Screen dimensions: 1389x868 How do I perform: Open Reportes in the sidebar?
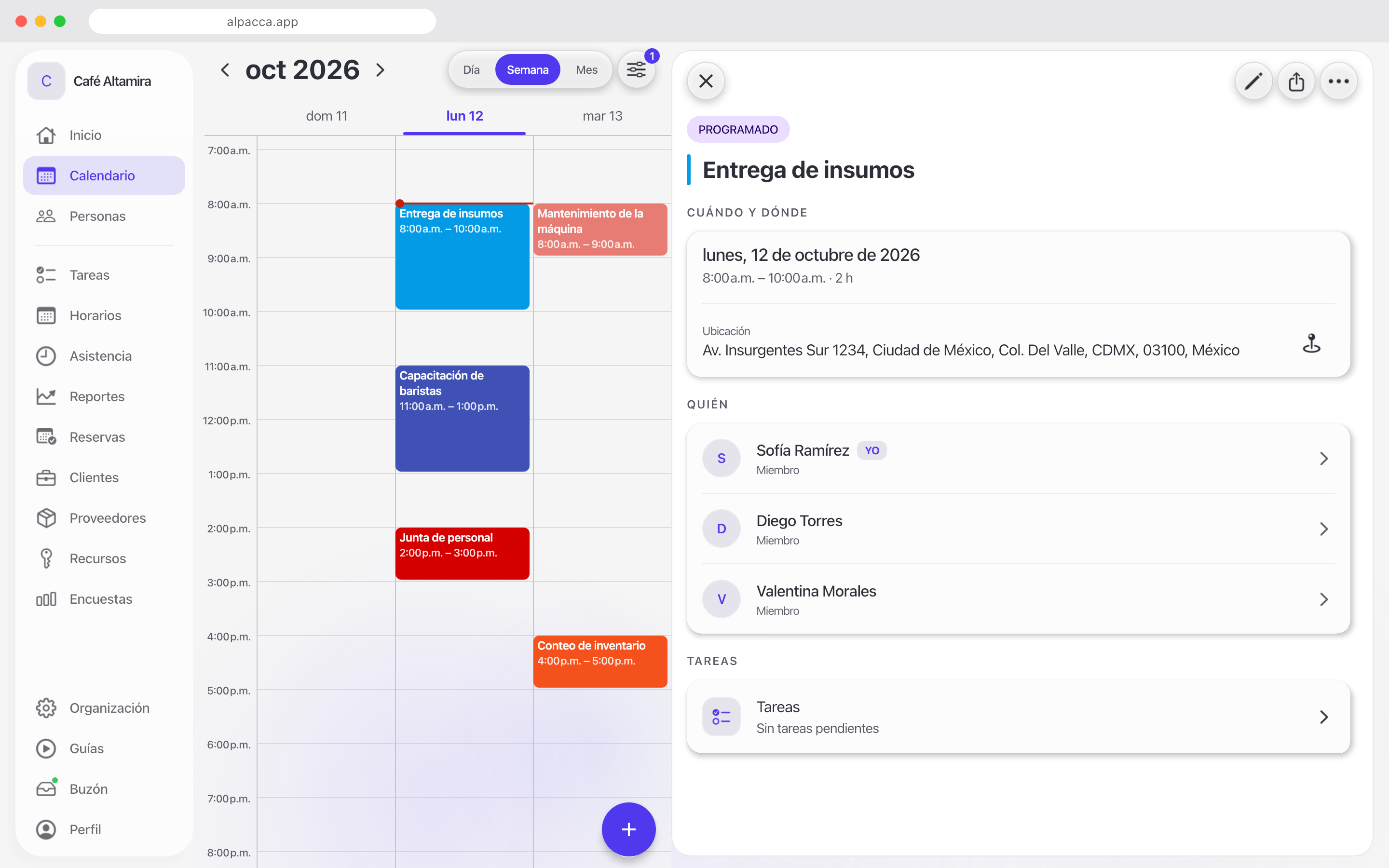point(104,396)
